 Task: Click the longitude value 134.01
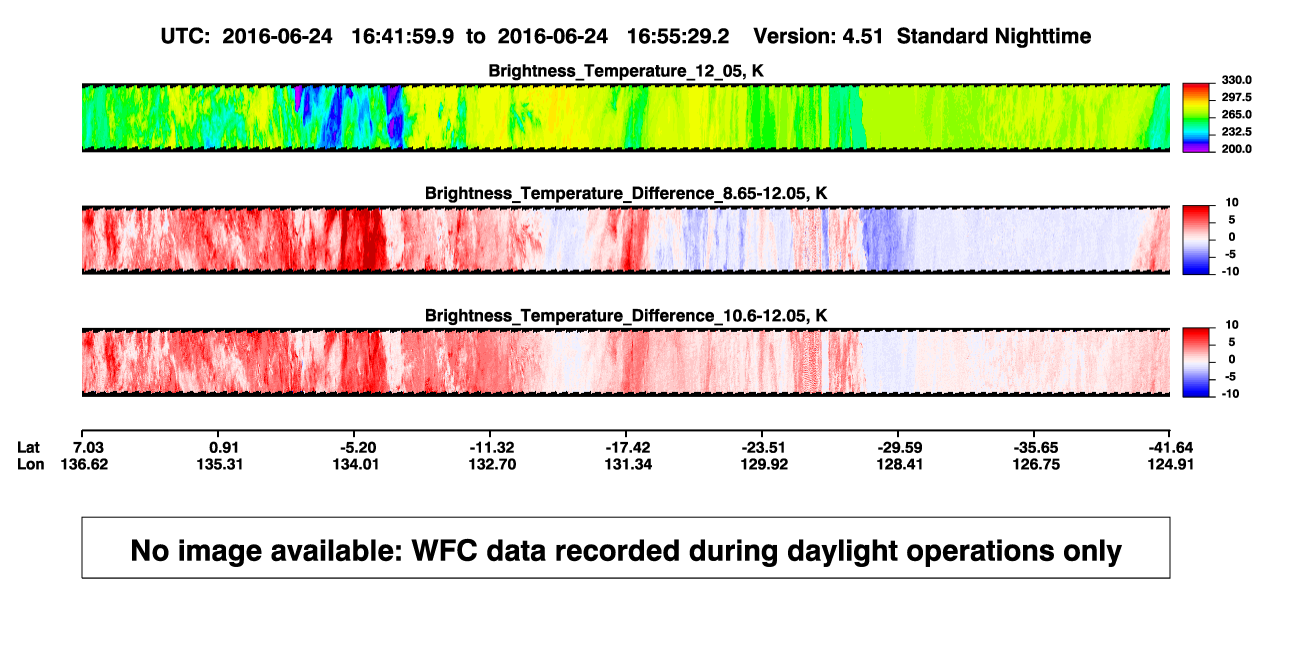click(358, 464)
